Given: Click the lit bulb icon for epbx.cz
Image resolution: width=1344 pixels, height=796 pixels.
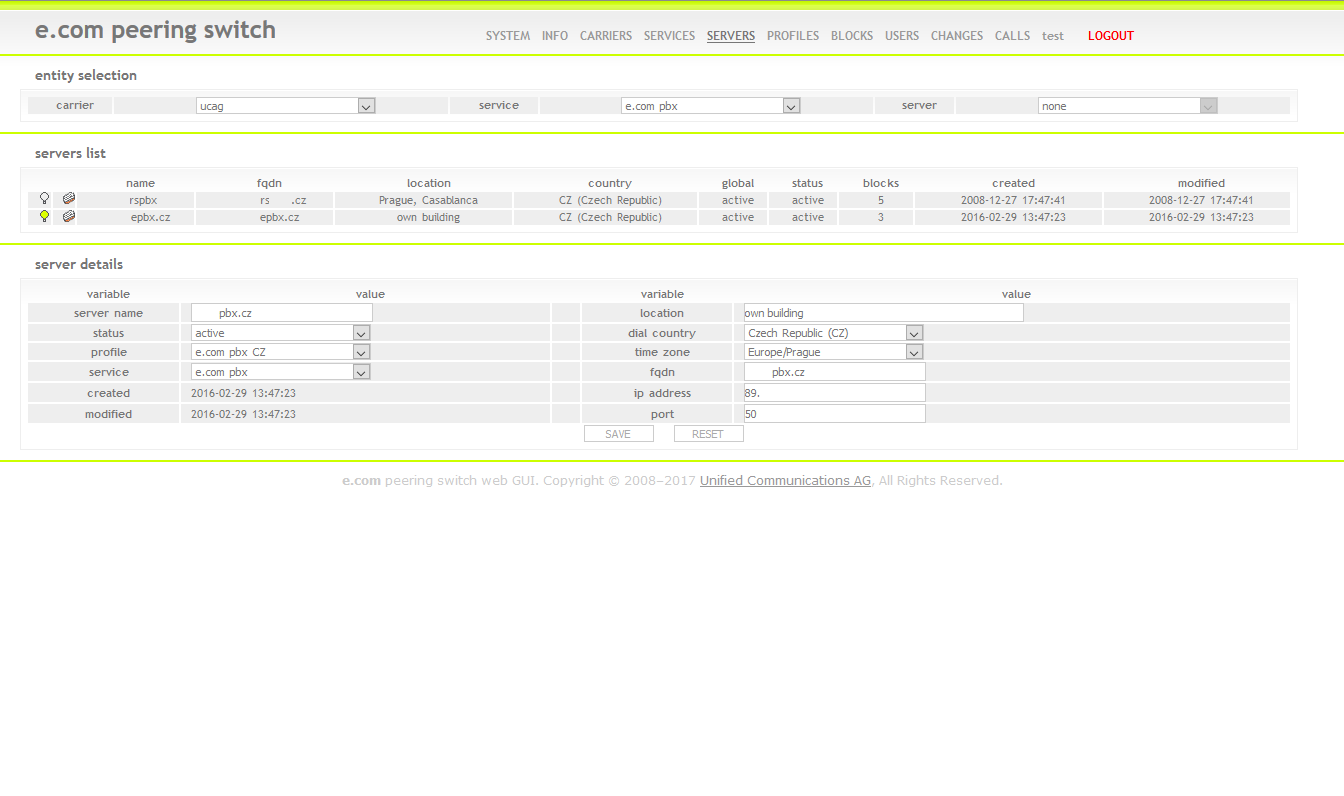Looking at the screenshot, I should [44, 216].
